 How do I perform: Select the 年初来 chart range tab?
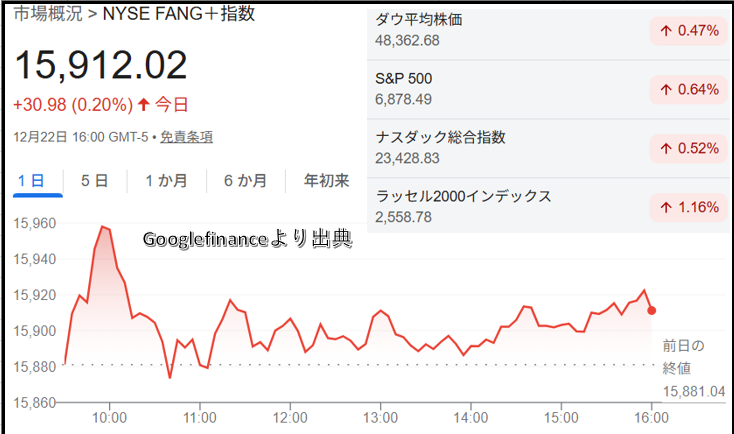pyautogui.click(x=326, y=181)
